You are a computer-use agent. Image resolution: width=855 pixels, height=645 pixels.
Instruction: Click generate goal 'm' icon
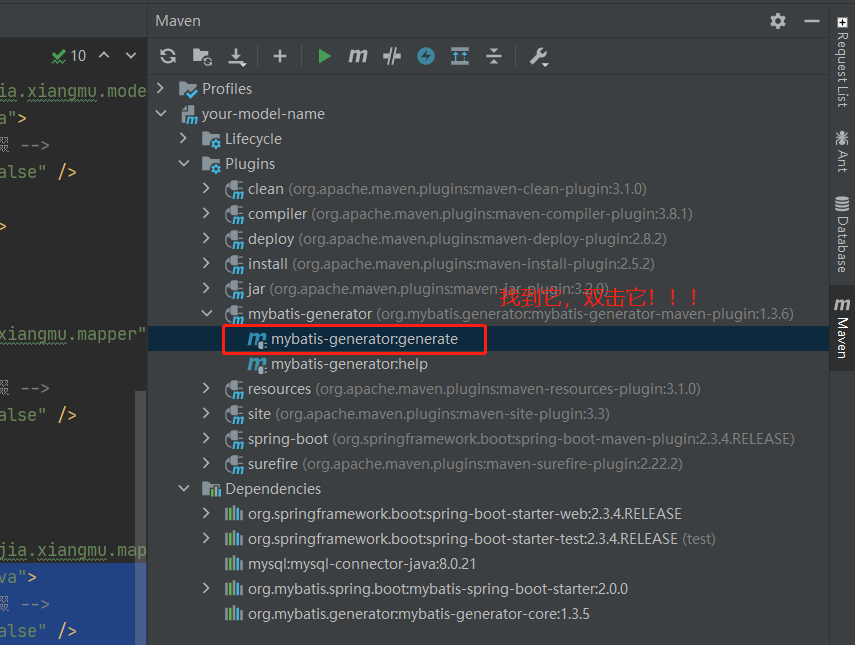pos(257,340)
